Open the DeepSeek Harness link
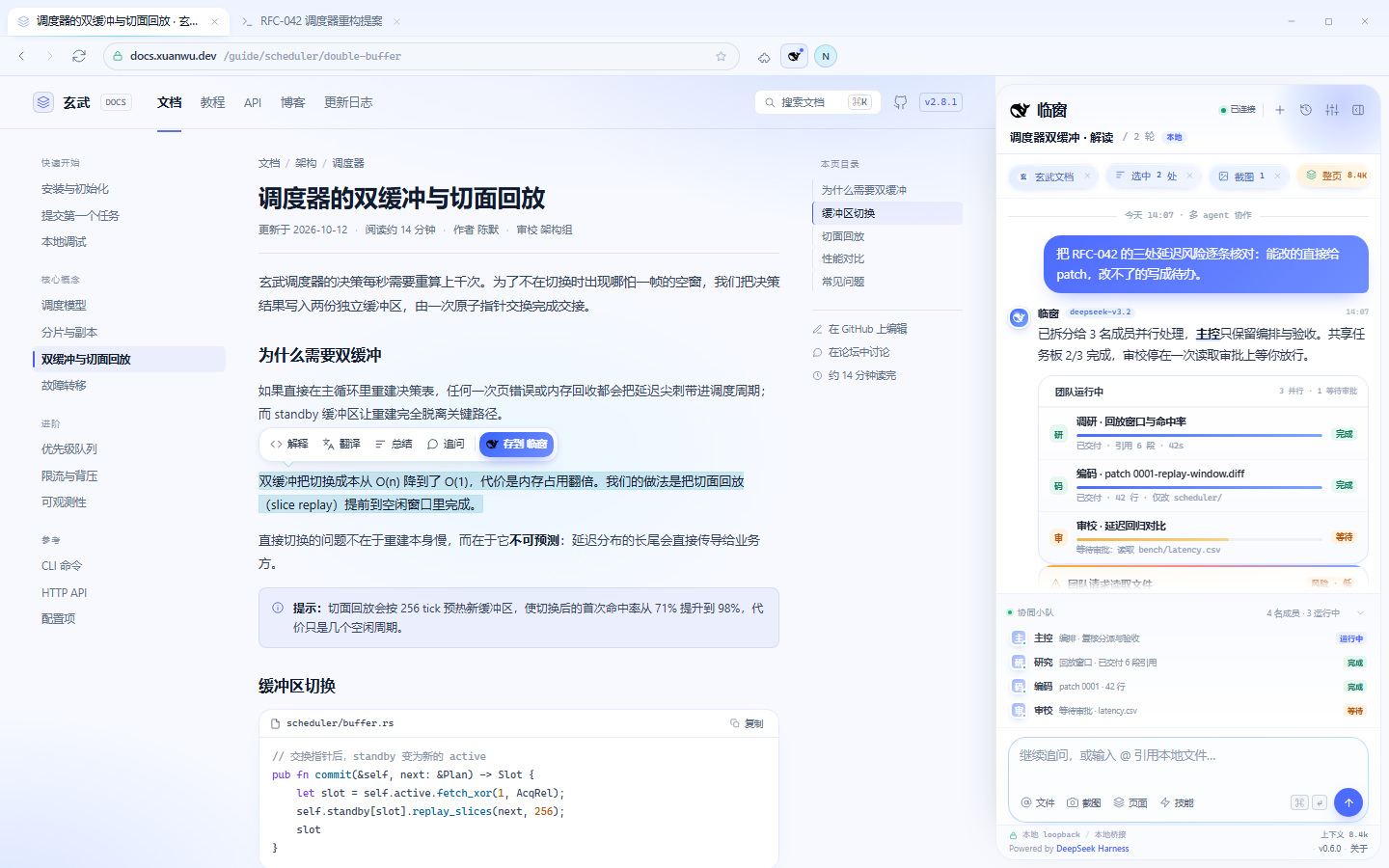The width and height of the screenshot is (1389, 868). (x=1092, y=849)
